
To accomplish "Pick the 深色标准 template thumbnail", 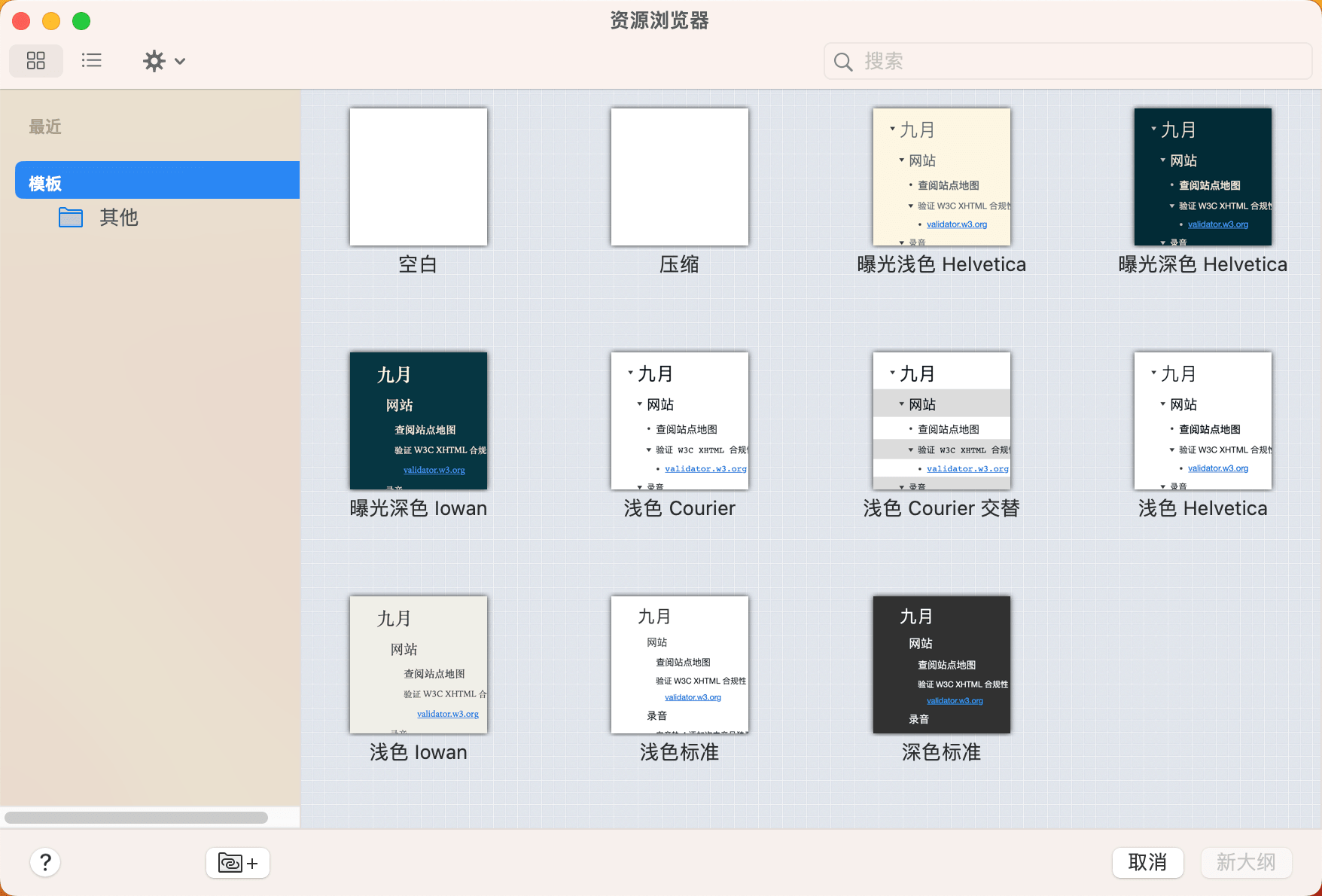I will 942,665.
